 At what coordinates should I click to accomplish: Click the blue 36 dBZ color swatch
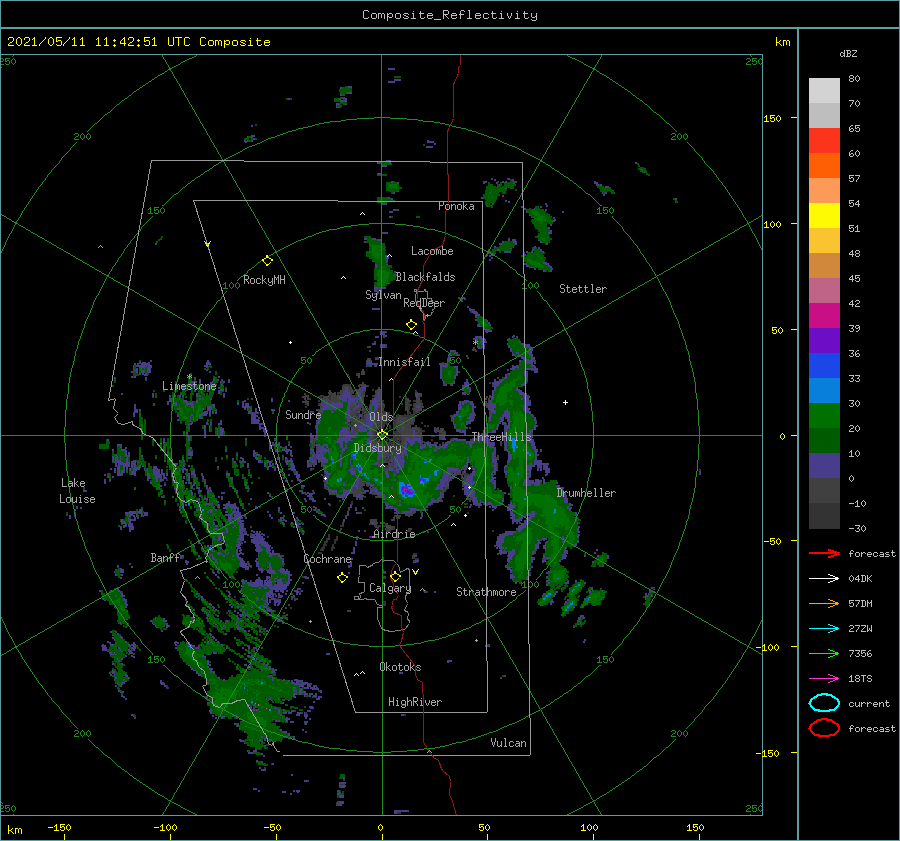click(x=824, y=366)
